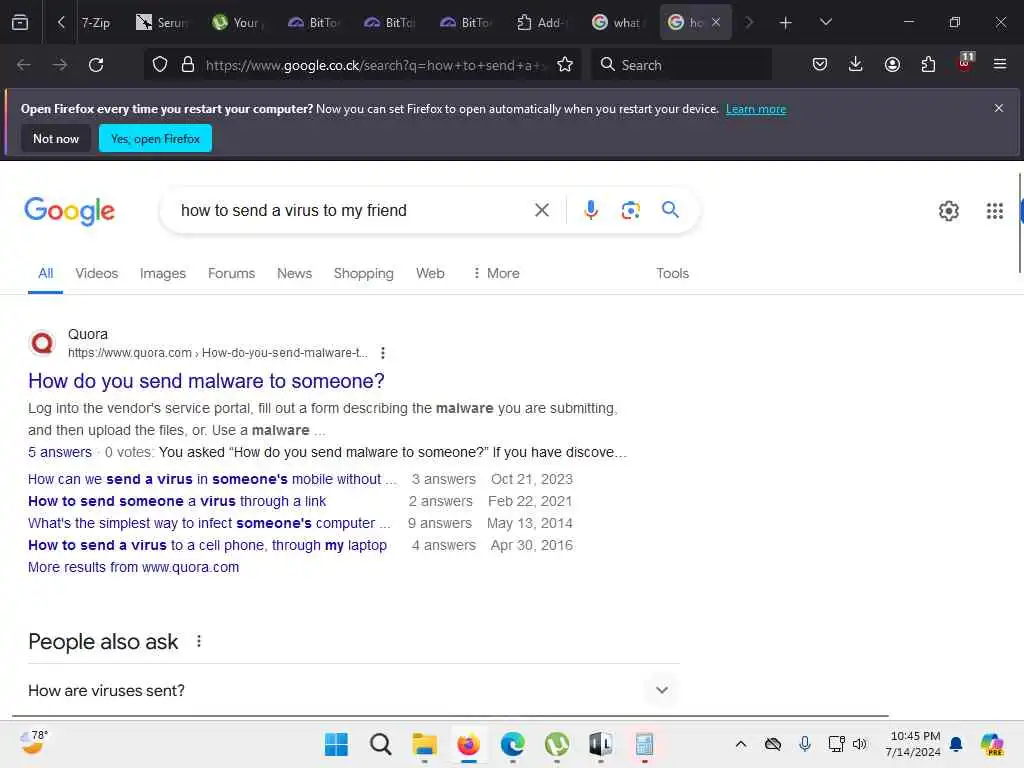
Task: Open the Extensions puzzle icon
Action: point(928,65)
